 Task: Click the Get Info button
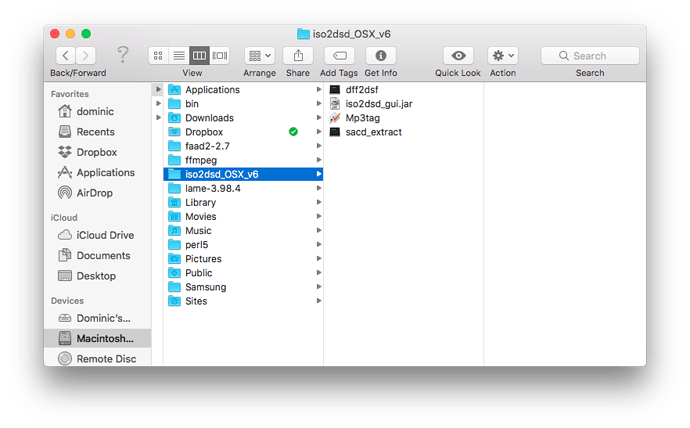click(381, 55)
